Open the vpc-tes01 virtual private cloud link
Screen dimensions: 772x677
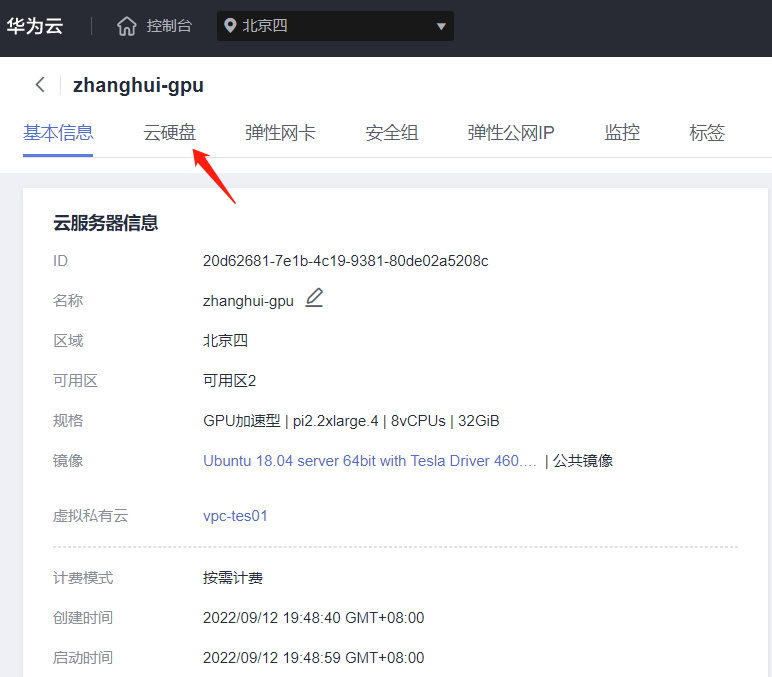[235, 516]
